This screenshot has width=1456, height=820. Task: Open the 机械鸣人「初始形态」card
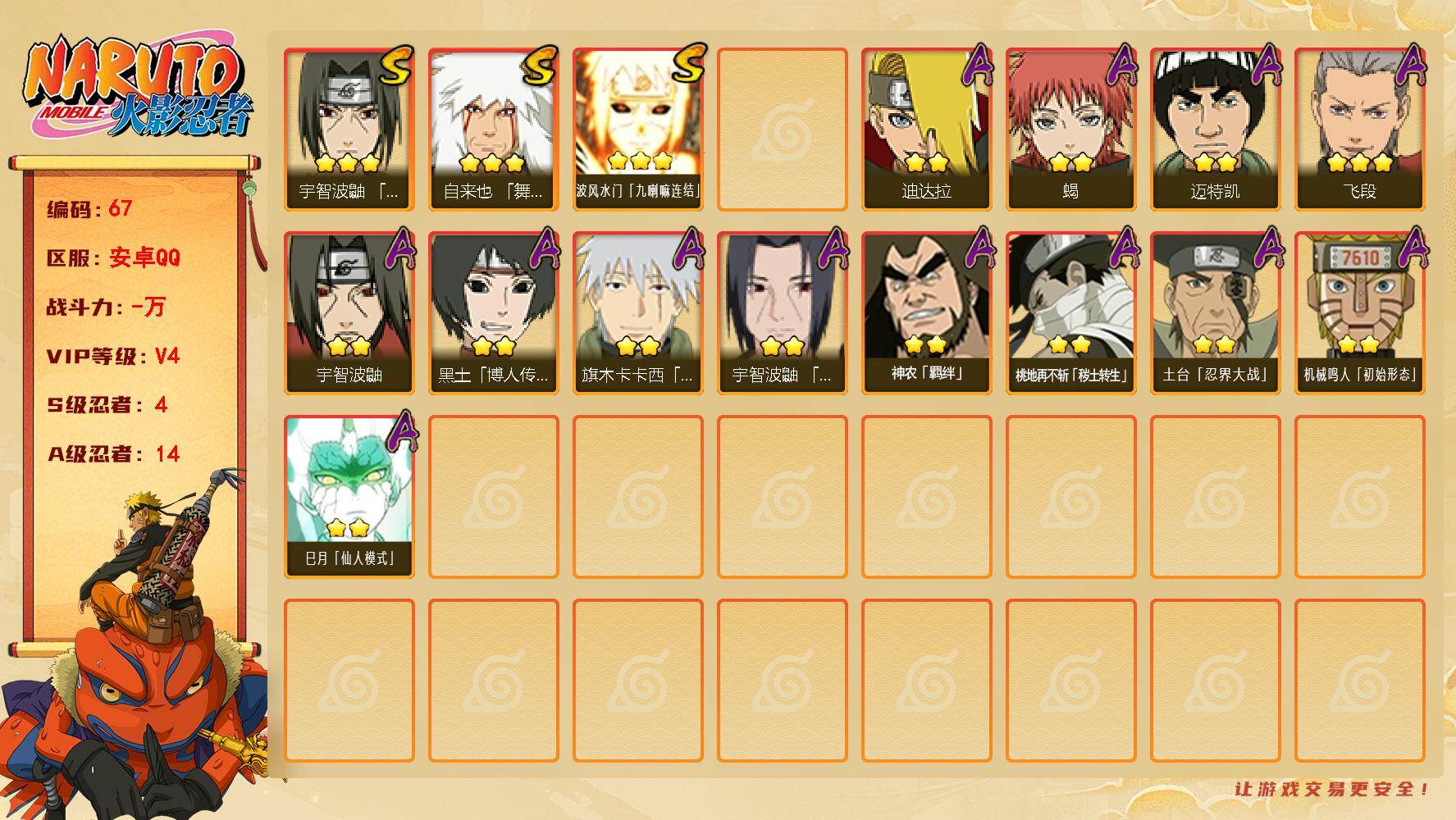[x=1359, y=312]
